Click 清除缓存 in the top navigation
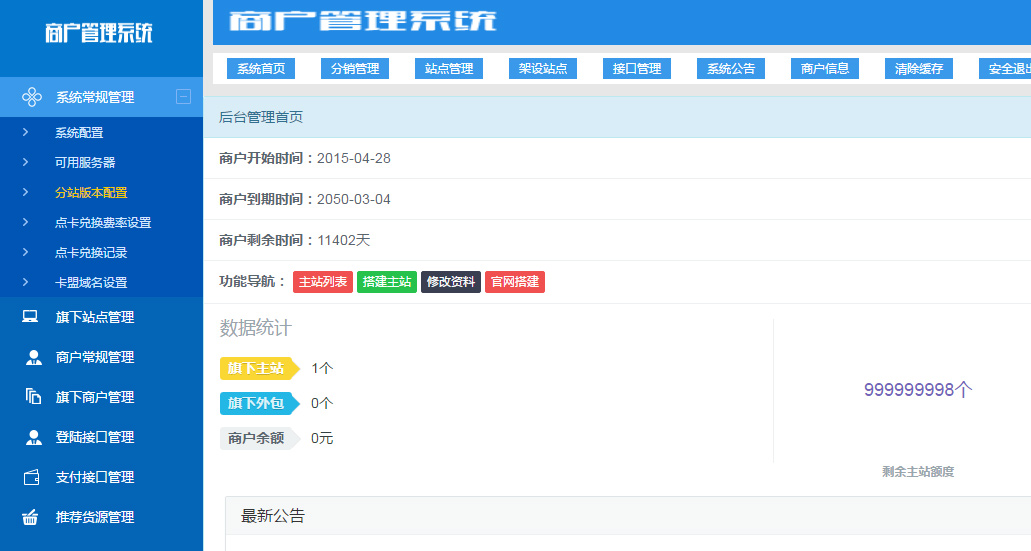 click(919, 69)
